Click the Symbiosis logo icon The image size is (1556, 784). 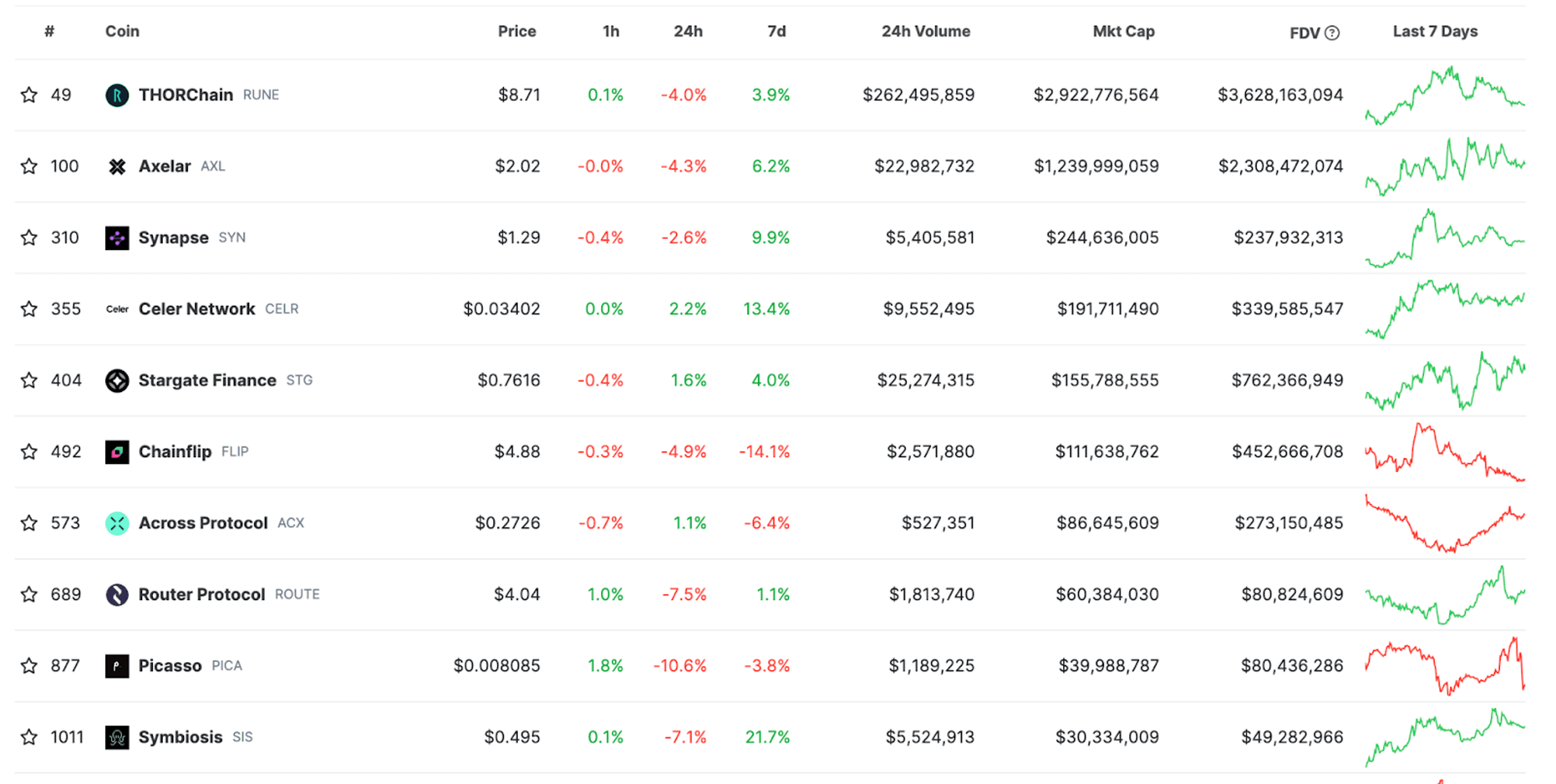click(117, 737)
